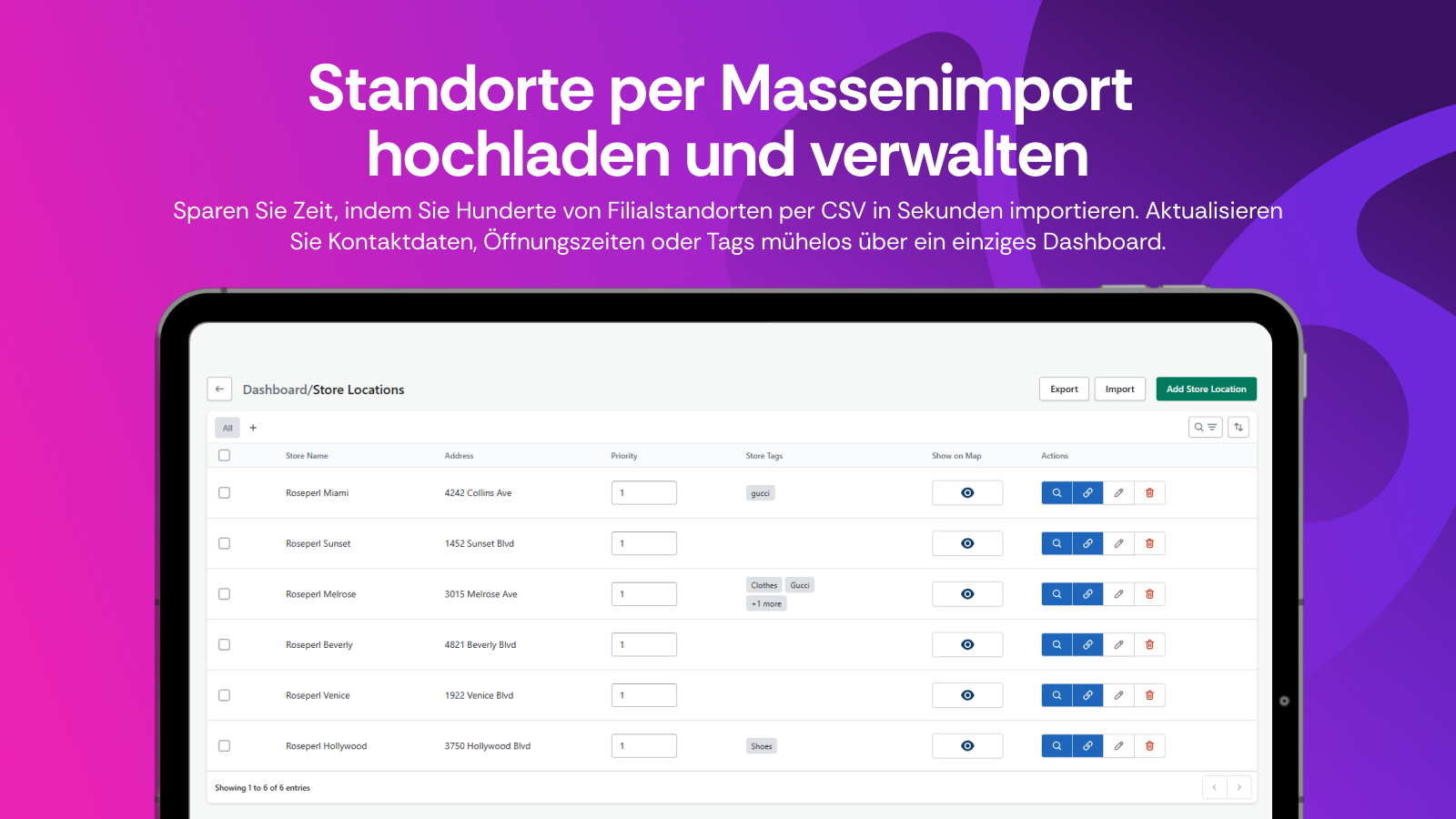
Task: Toggle map visibility for Roseperl Beverly
Action: click(967, 644)
